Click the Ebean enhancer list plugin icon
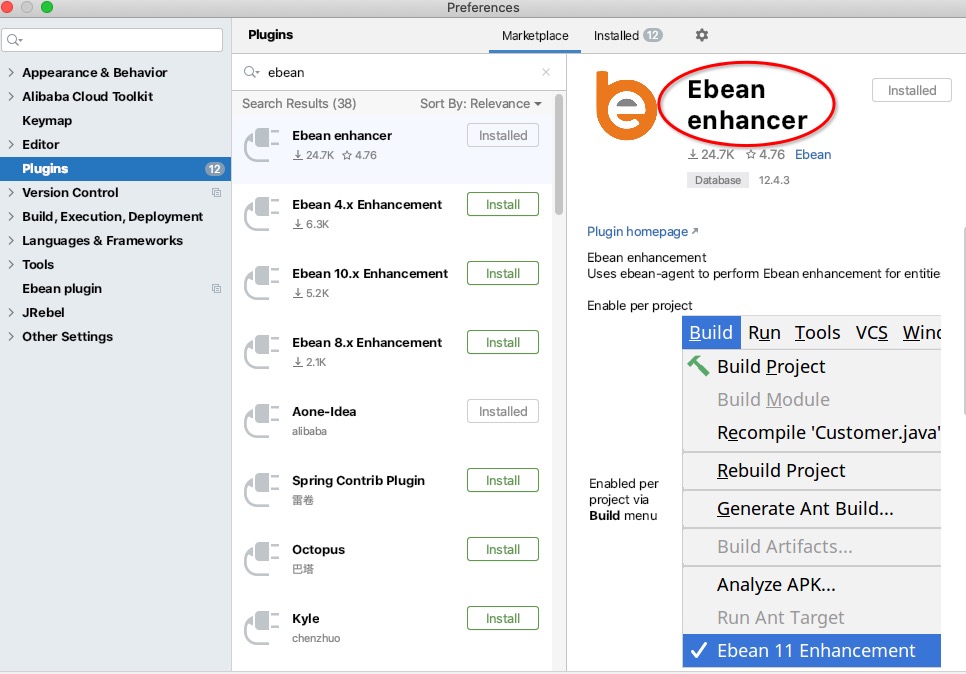Image resolution: width=966 pixels, height=674 pixels. pyautogui.click(x=262, y=145)
